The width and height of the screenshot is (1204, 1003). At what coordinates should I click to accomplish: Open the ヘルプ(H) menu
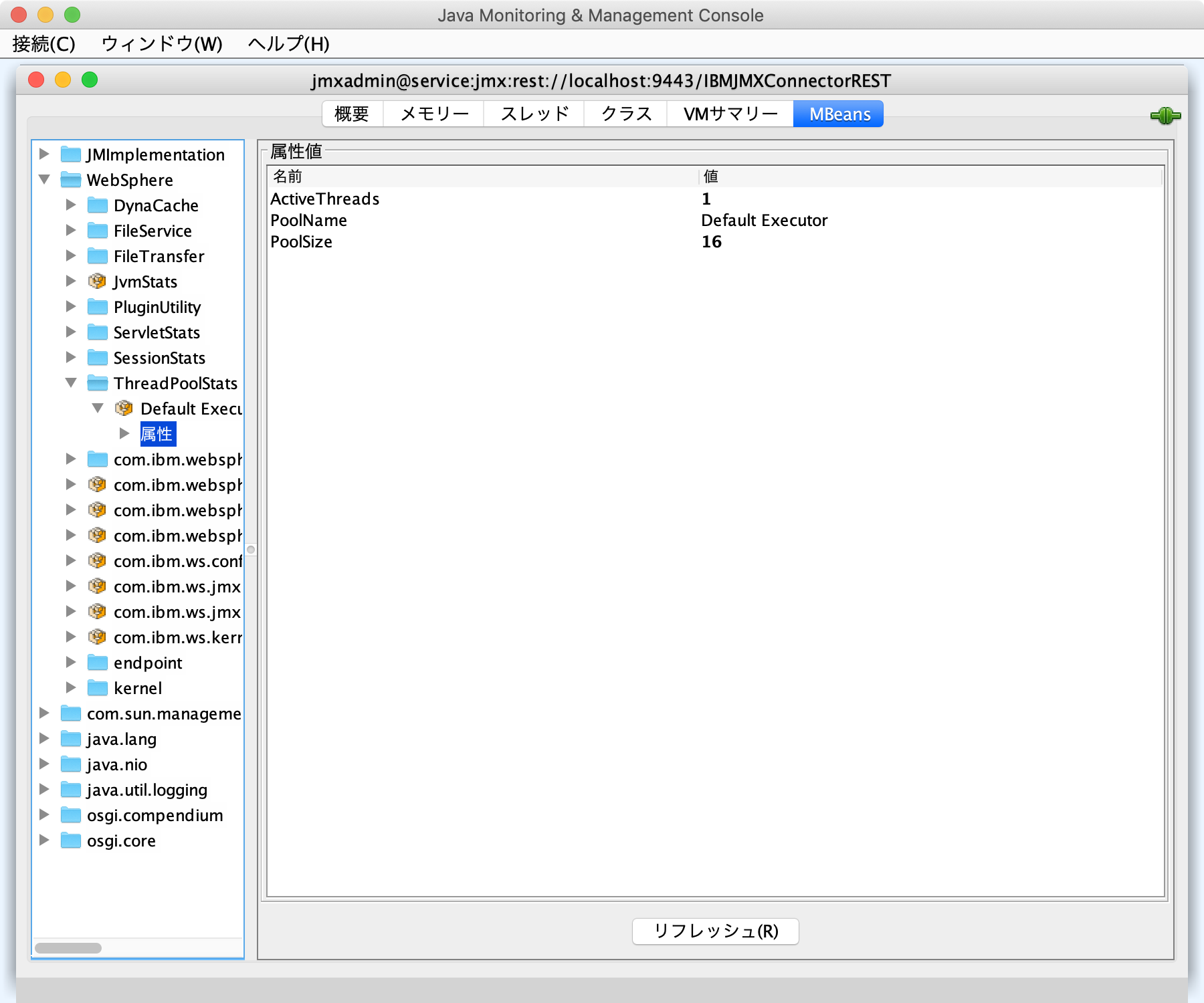(288, 44)
